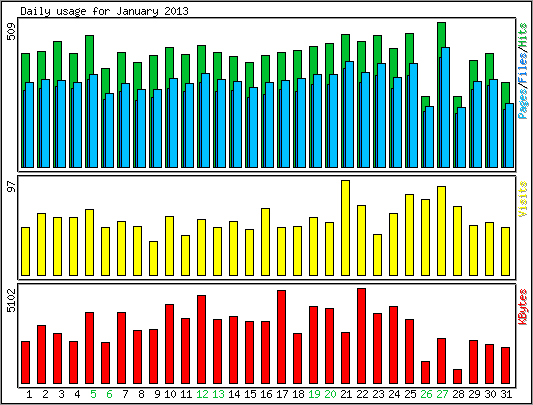Select the yellow Visits bar for day 1
Viewport: 533px width, 405px height.
click(x=25, y=251)
